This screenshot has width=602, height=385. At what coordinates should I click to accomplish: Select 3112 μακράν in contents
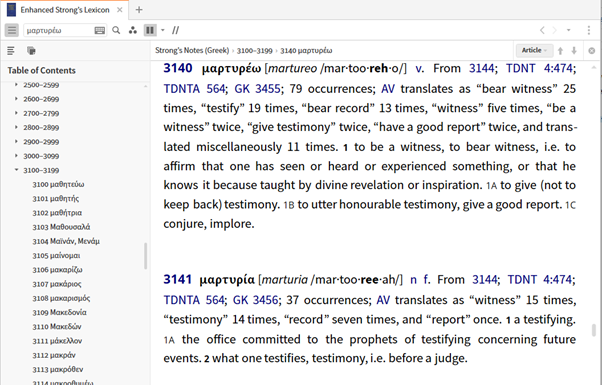pyautogui.click(x=54, y=355)
